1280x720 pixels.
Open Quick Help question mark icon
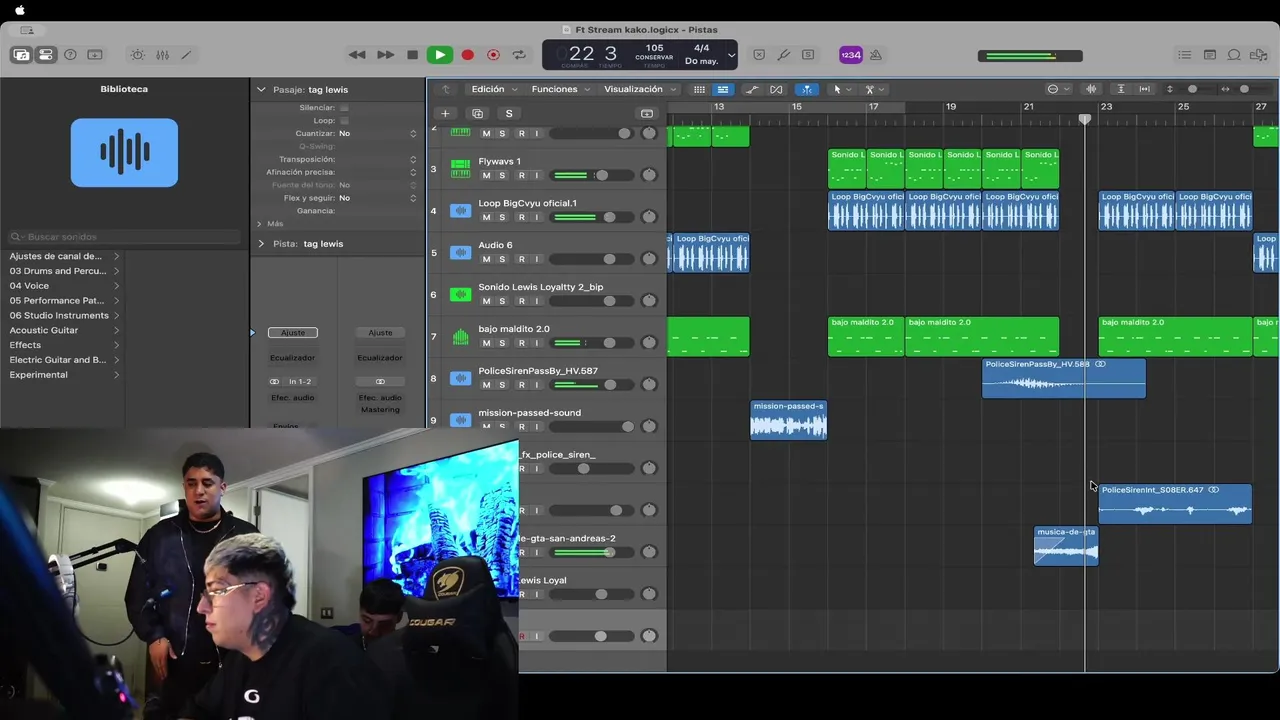[70, 55]
